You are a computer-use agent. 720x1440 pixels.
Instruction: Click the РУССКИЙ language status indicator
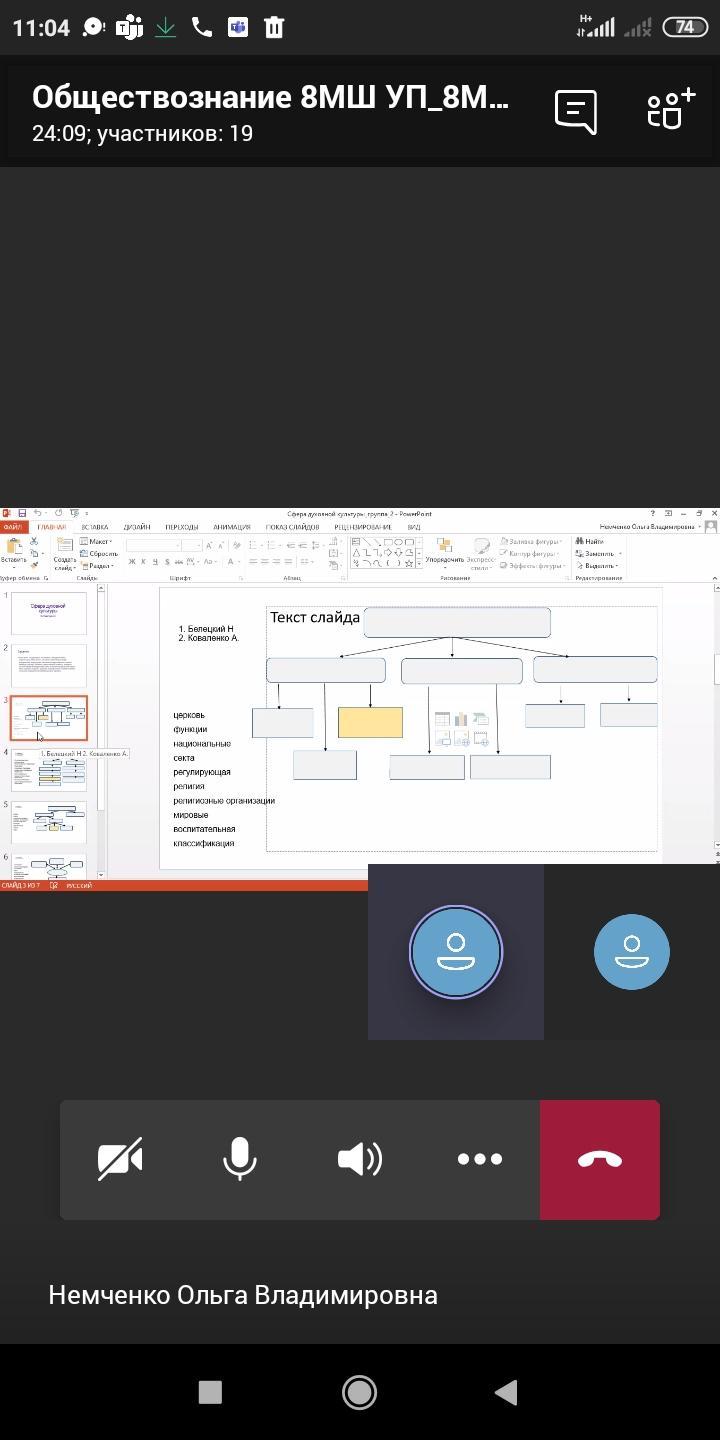[78, 886]
